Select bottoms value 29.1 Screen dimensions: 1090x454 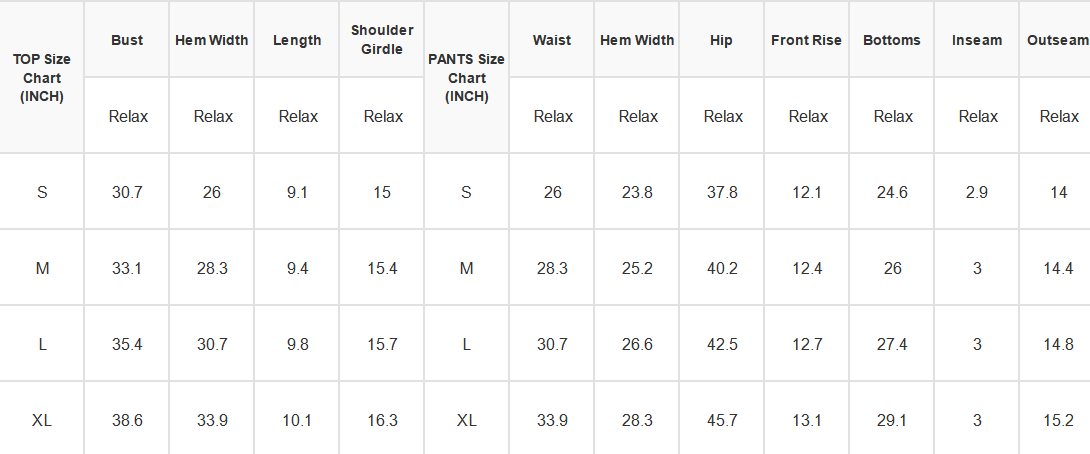892,420
